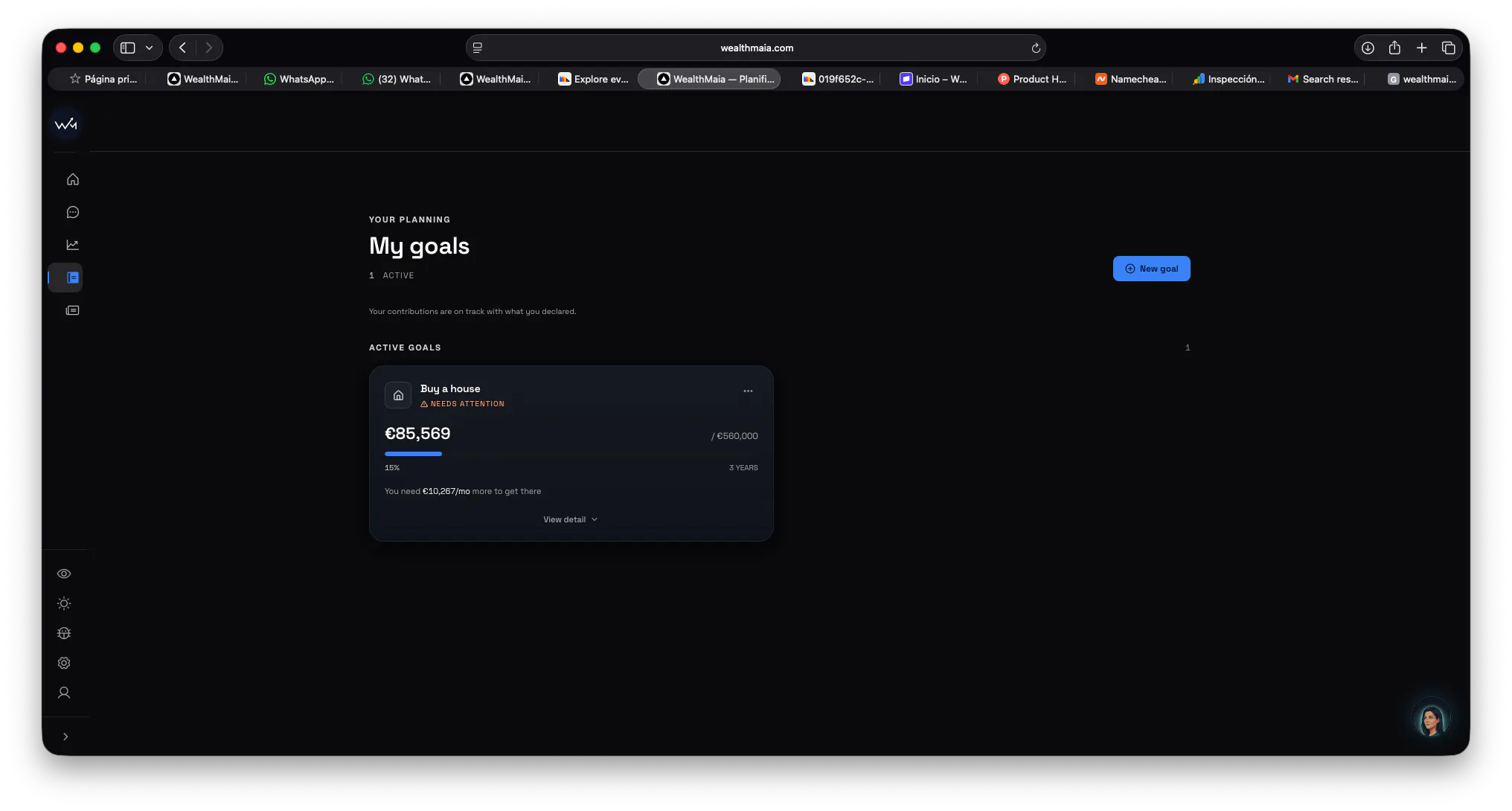Click the Buy a house title
Screen dimensions: 1512x811
pyautogui.click(x=450, y=388)
